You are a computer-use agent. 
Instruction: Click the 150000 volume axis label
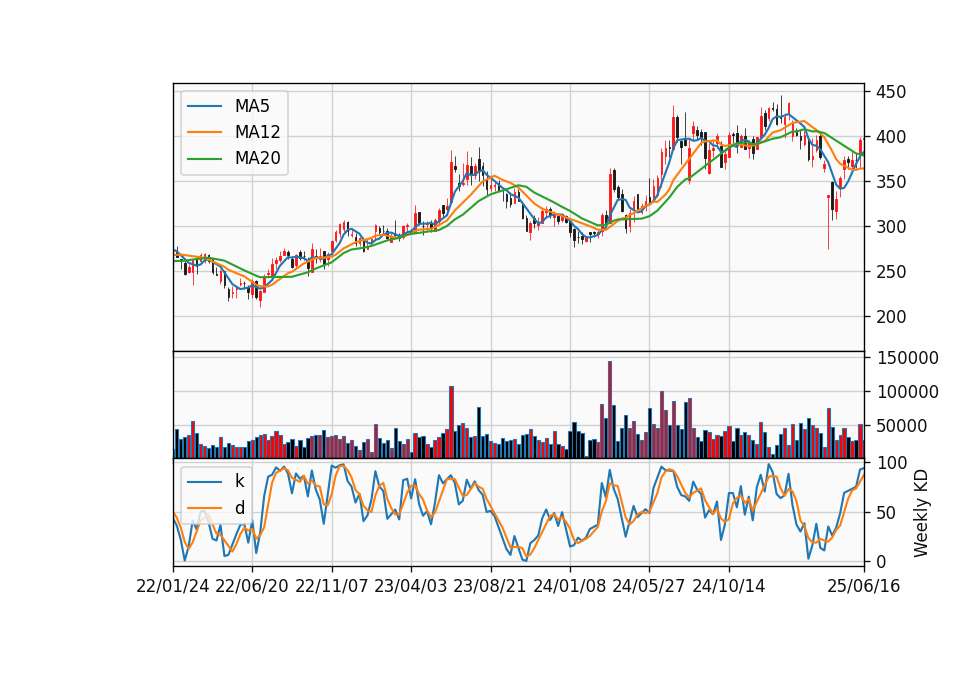coord(907,358)
